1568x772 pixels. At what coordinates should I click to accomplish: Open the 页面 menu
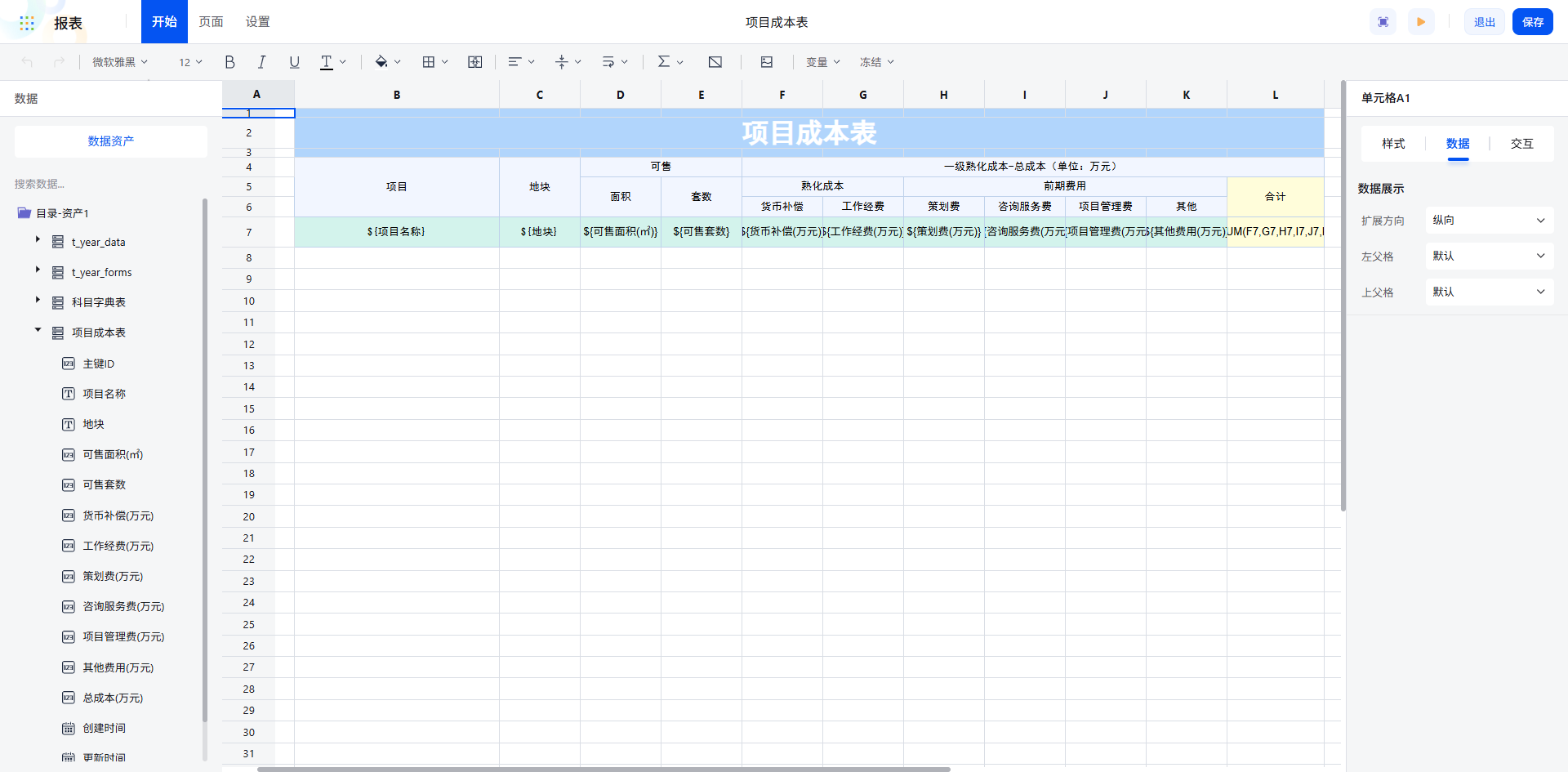pyautogui.click(x=211, y=21)
